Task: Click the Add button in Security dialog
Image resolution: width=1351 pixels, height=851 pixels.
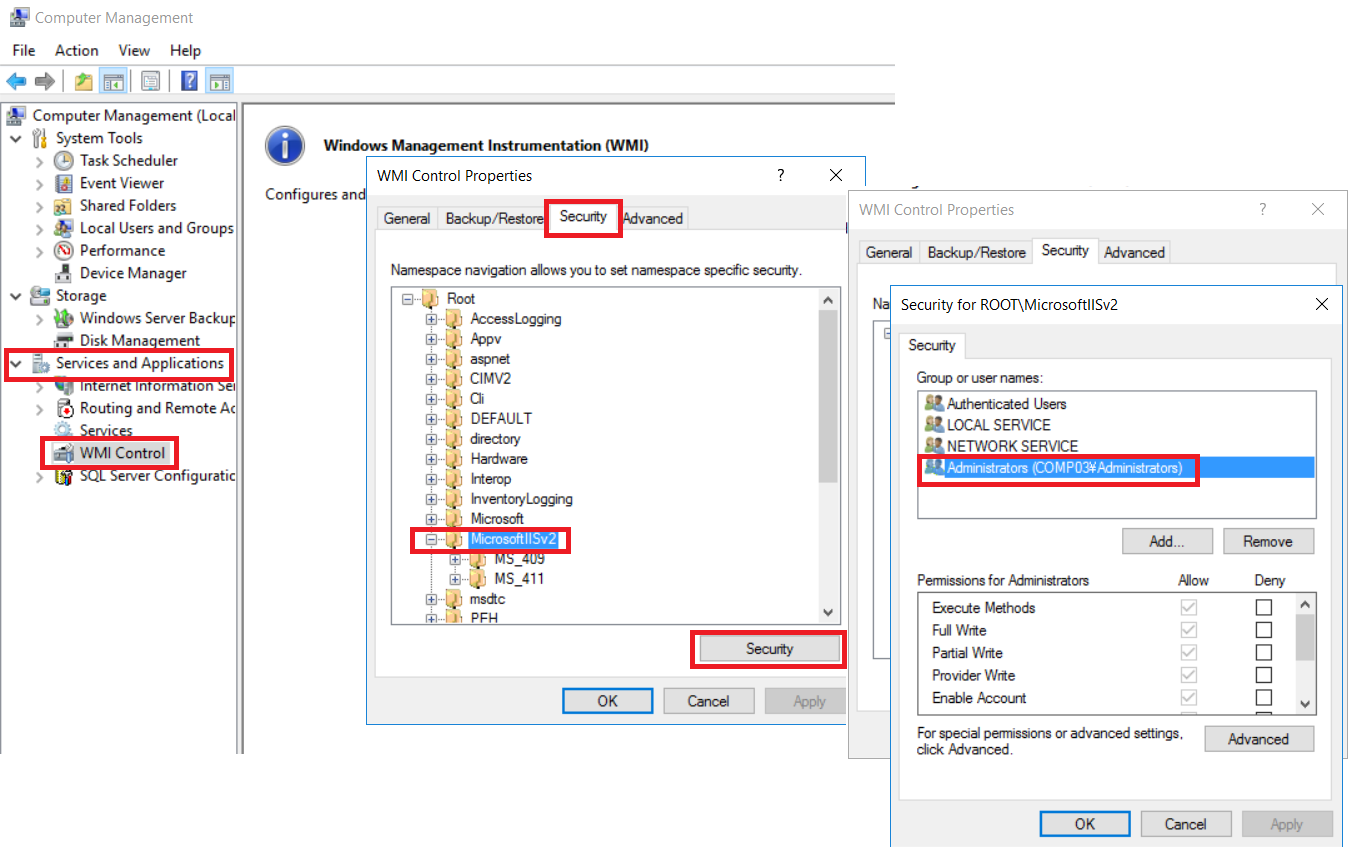Action: pyautogui.click(x=1167, y=541)
